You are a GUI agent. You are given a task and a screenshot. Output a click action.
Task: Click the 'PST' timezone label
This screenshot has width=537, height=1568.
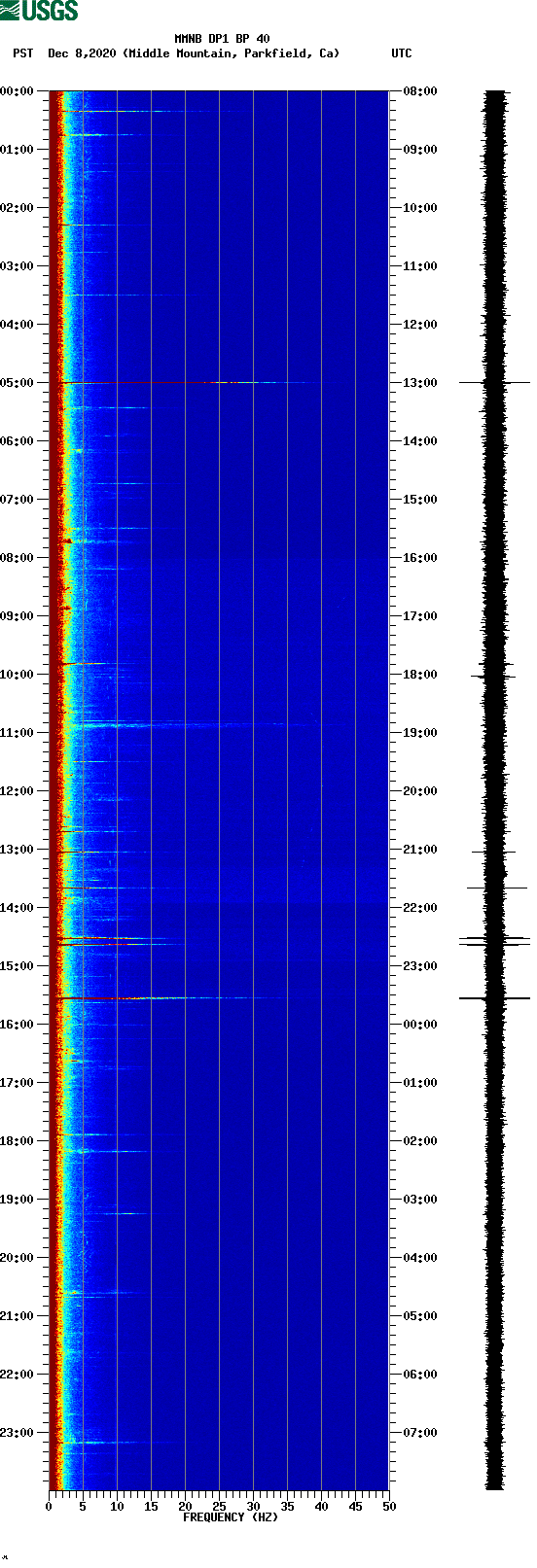(x=23, y=53)
